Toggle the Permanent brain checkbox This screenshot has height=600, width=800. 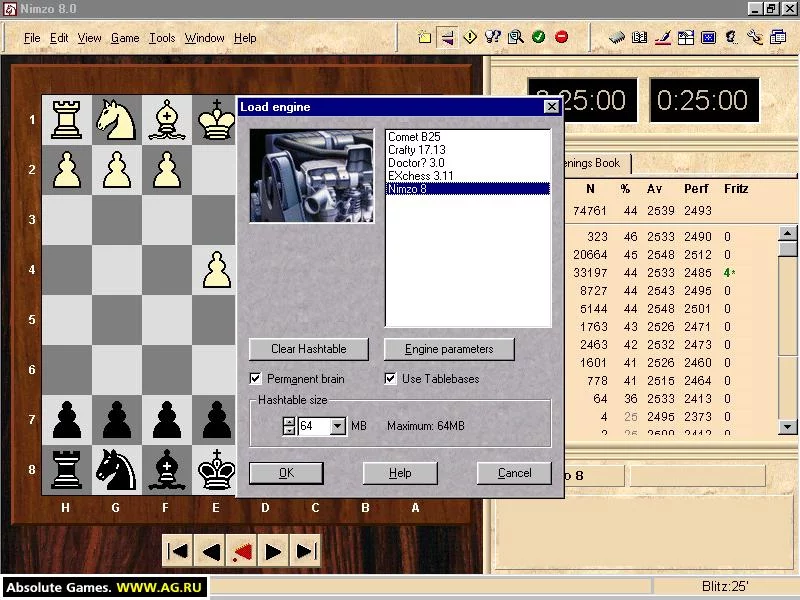(x=255, y=379)
